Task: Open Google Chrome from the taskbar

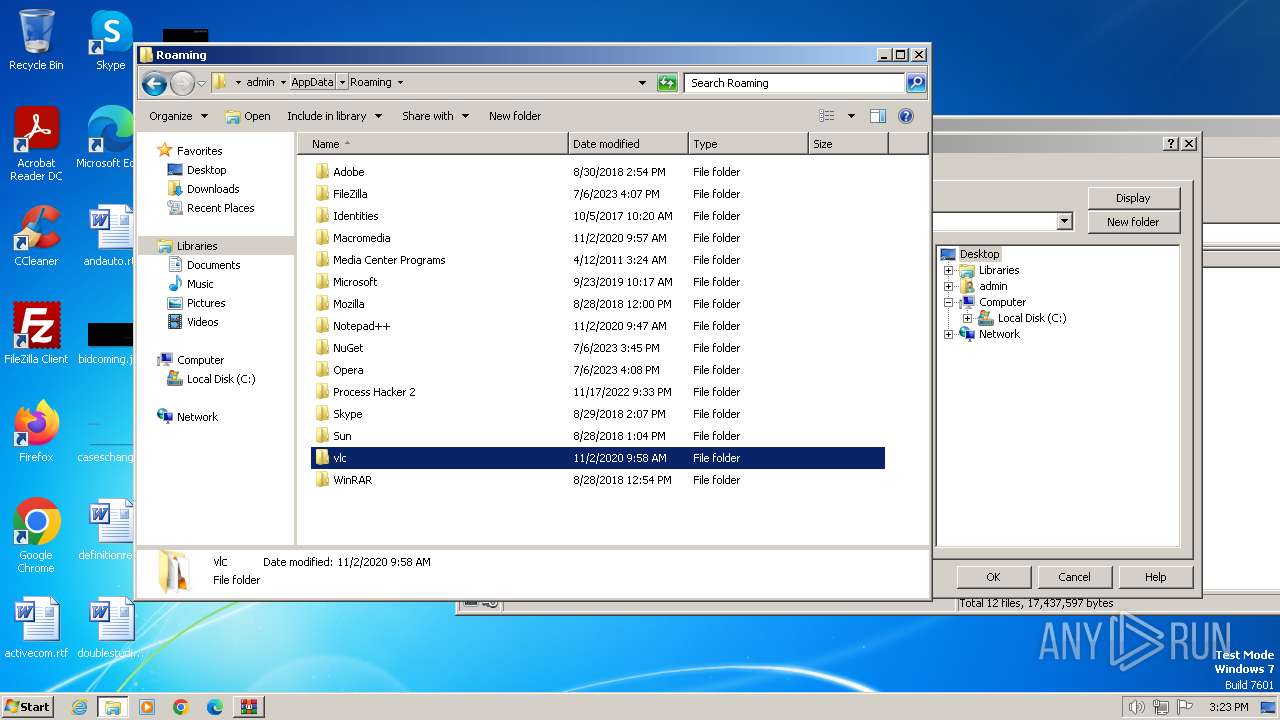Action: coord(180,707)
